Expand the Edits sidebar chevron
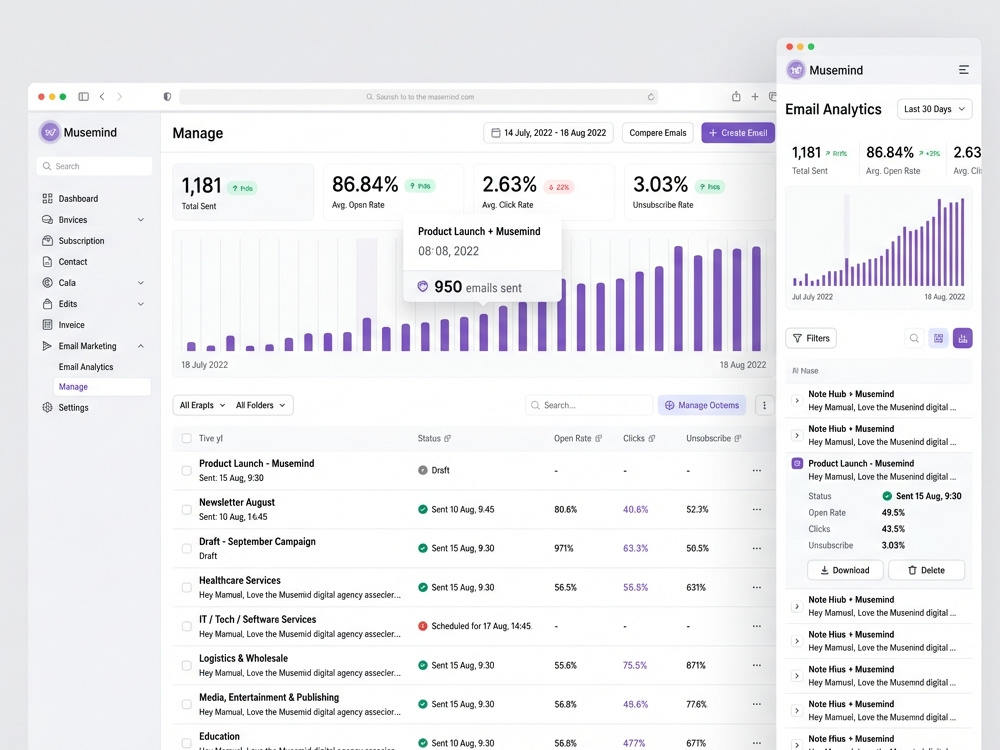This screenshot has width=1000, height=750. [x=140, y=304]
